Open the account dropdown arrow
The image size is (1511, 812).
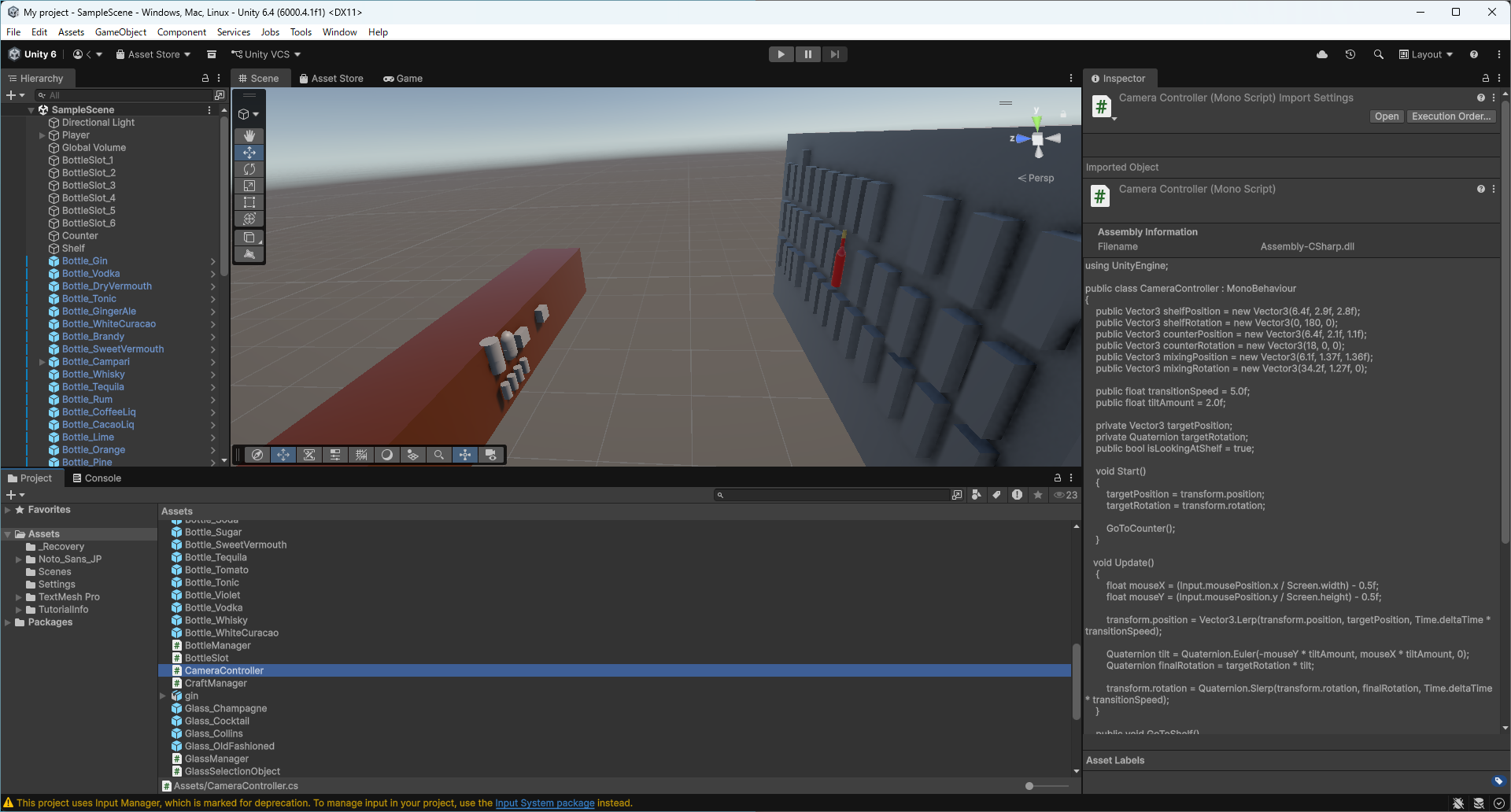click(x=99, y=54)
